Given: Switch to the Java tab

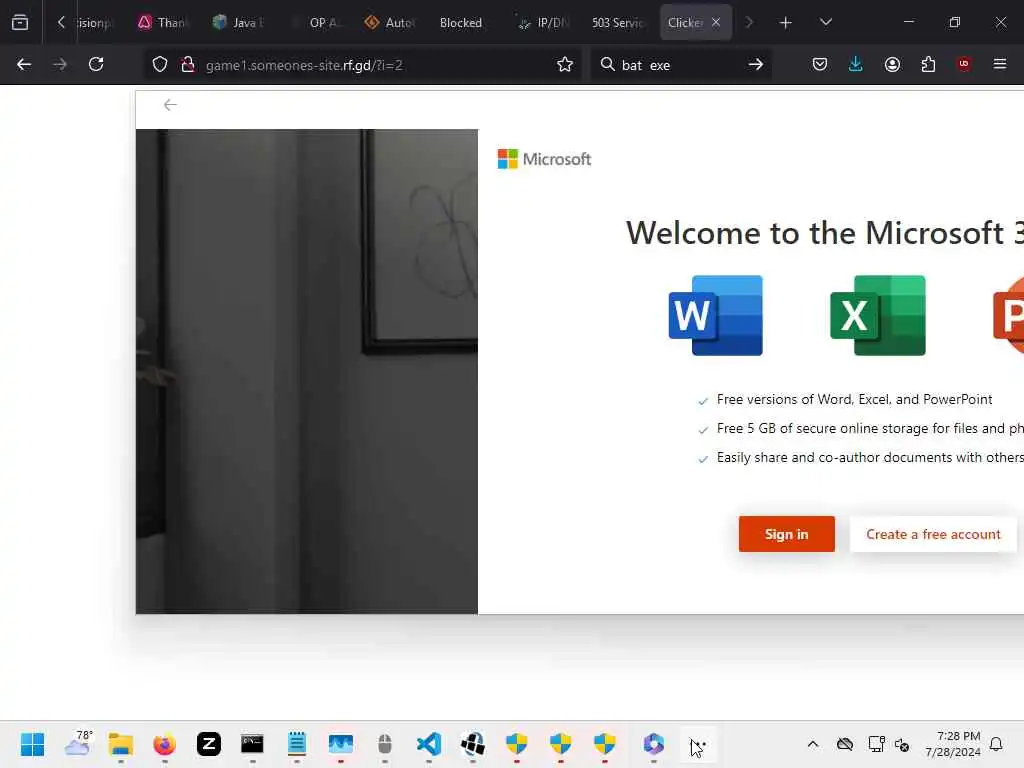Looking at the screenshot, I should tap(238, 23).
